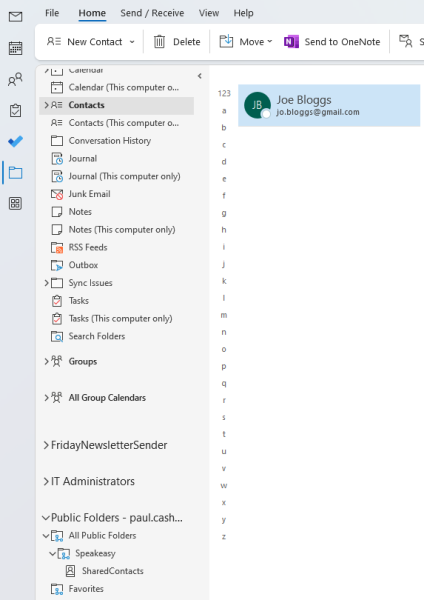Collapse All Public Folders chevron
424x600 pixels.
coord(46,536)
